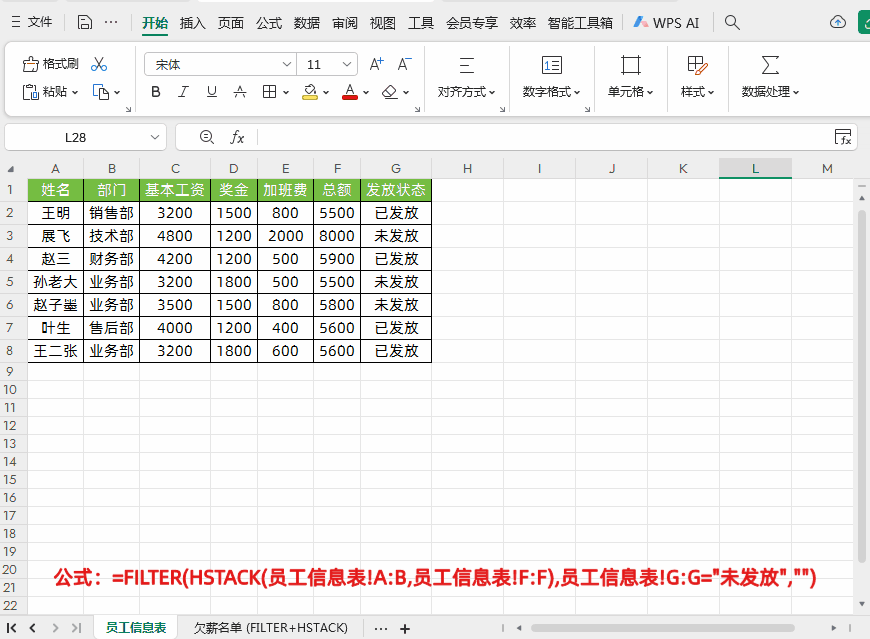870x639 pixels.
Task: Click the search magnifier icon
Action: tap(732, 23)
